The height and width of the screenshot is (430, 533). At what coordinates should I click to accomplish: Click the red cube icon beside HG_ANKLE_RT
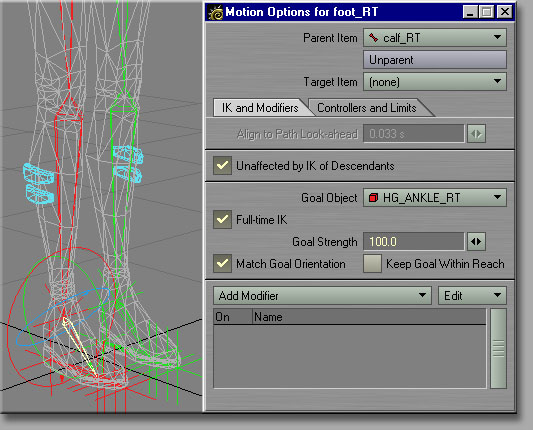point(374,197)
